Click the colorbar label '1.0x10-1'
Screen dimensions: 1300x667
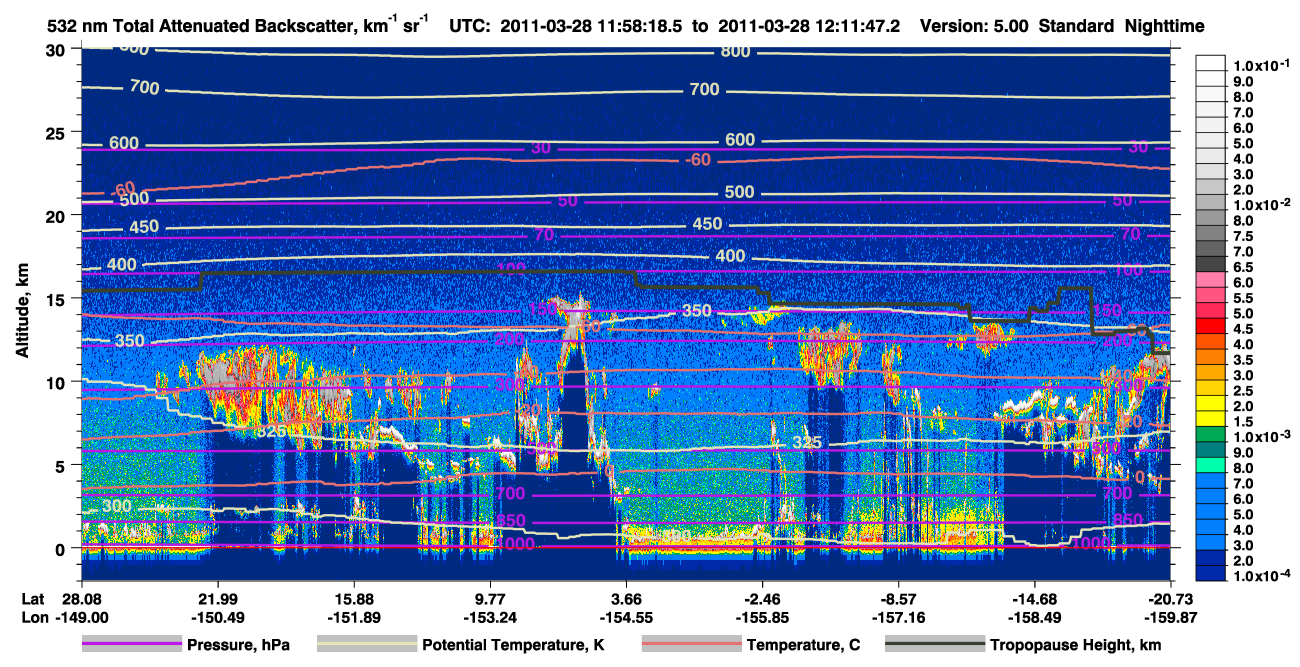[x=1262, y=65]
